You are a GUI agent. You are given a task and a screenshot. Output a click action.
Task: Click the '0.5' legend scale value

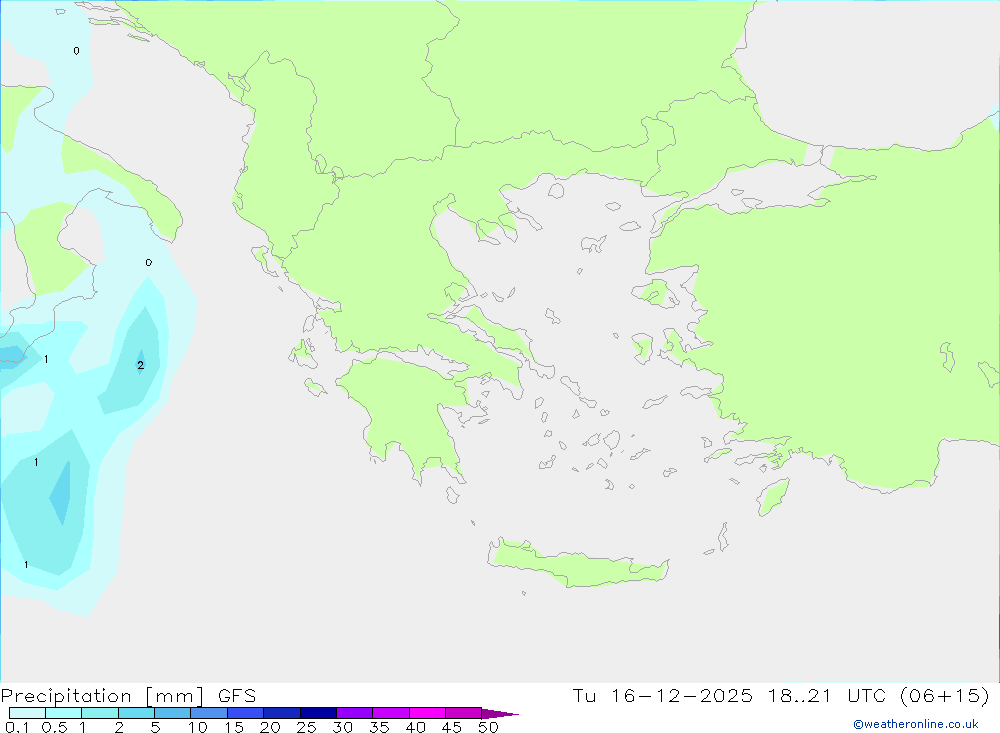[x=55, y=727]
